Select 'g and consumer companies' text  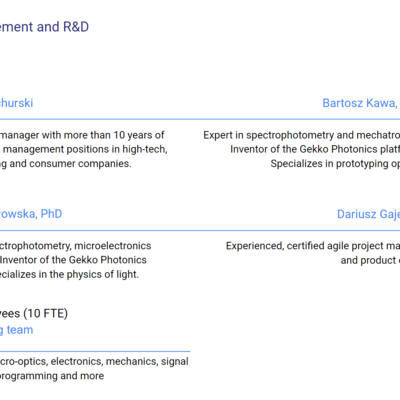click(x=66, y=164)
